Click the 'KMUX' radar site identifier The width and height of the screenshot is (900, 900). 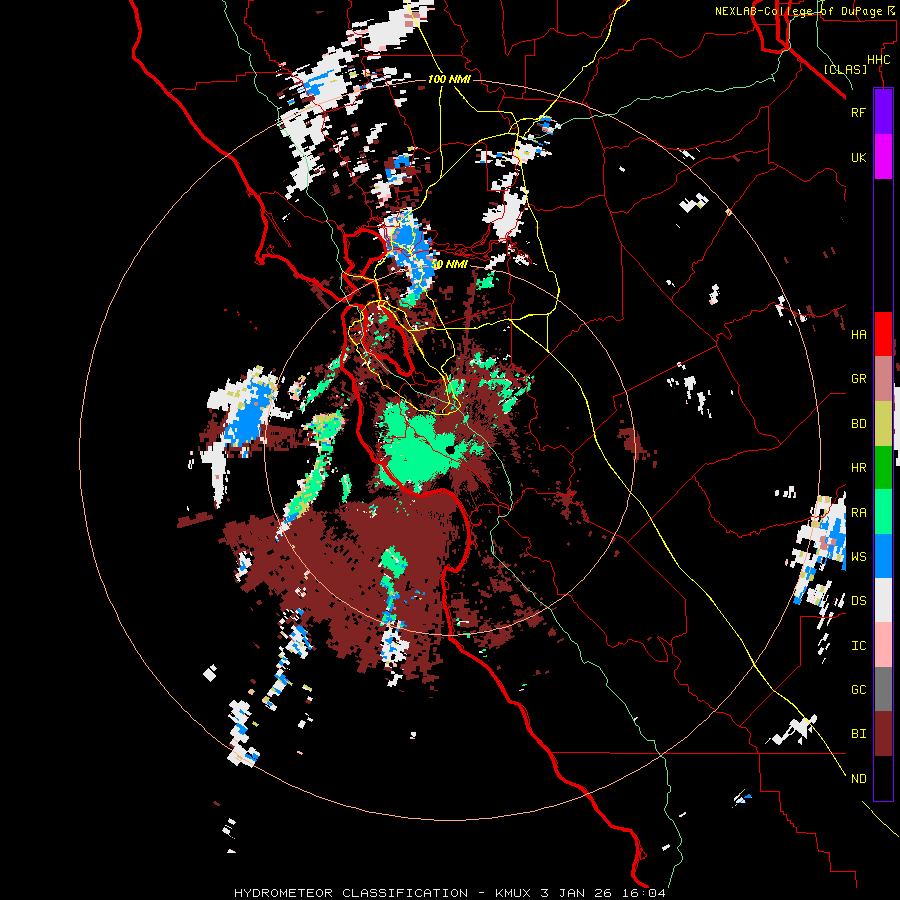click(513, 893)
